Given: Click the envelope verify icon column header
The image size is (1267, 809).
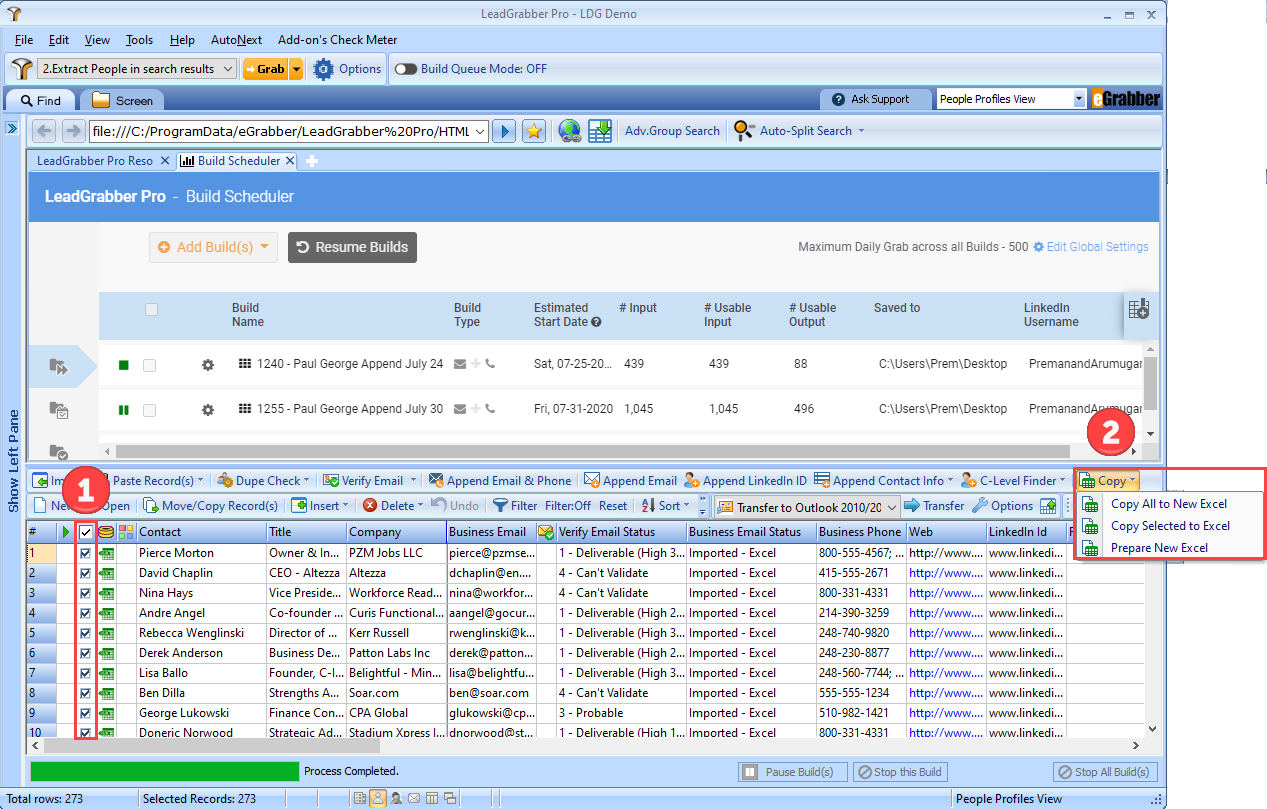Looking at the screenshot, I should click(x=546, y=532).
